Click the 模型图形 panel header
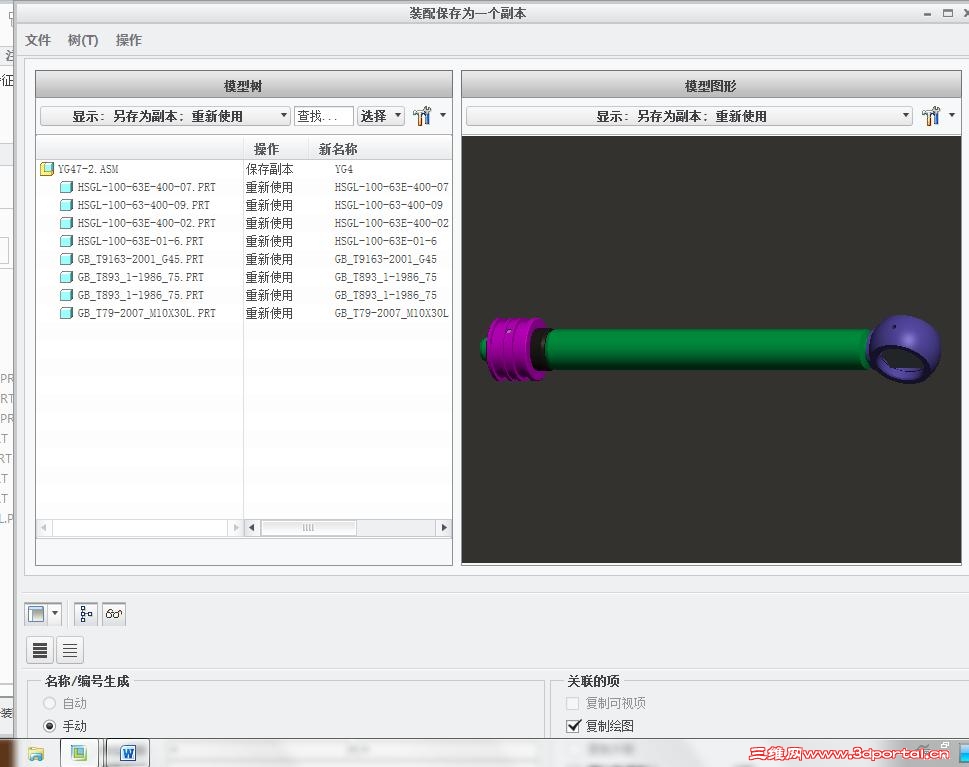Viewport: 969px width, 767px height. 711,85
